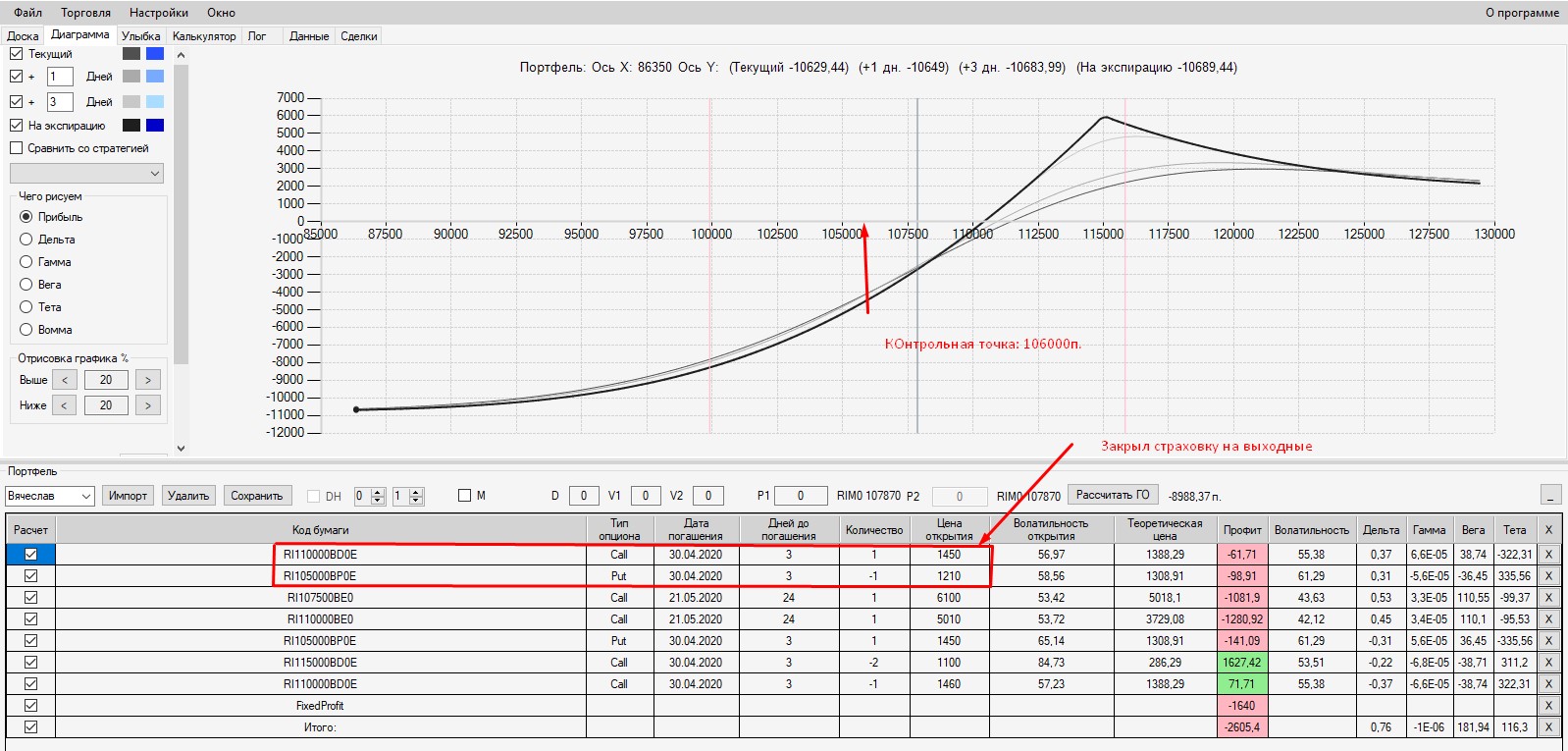The width and height of the screenshot is (1568, 751).
Task: Choose the Вега plot option
Action: point(26,285)
